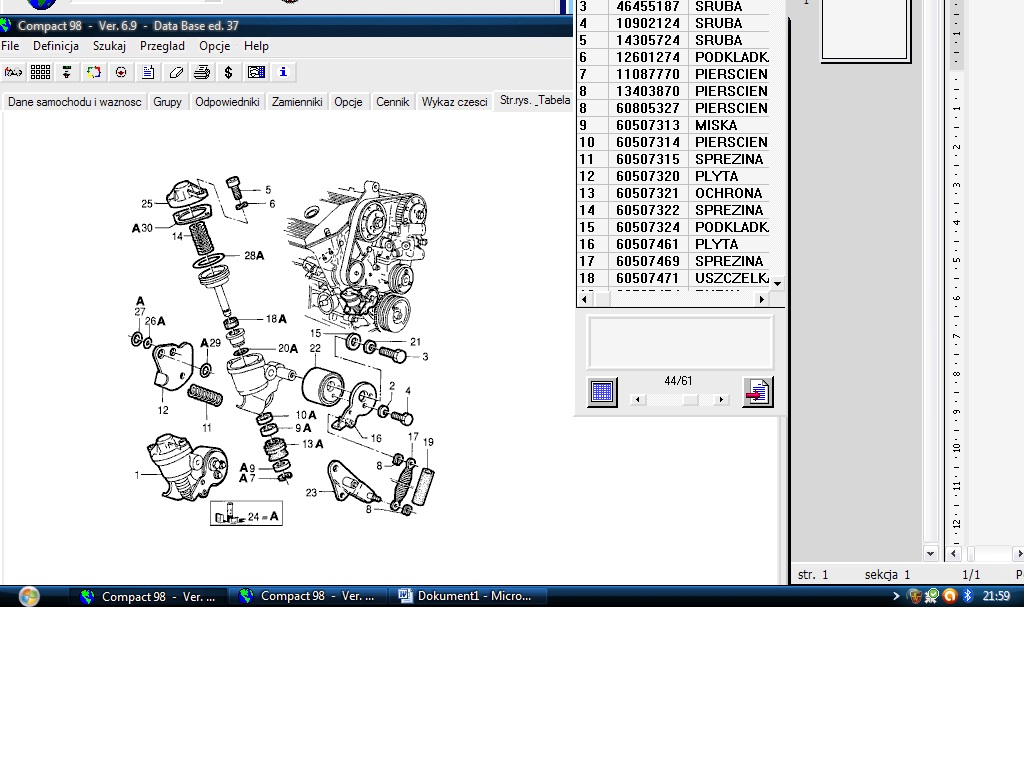Click the eraser icon in the toolbar
Viewport: 1024px width, 768px height.
coord(176,72)
